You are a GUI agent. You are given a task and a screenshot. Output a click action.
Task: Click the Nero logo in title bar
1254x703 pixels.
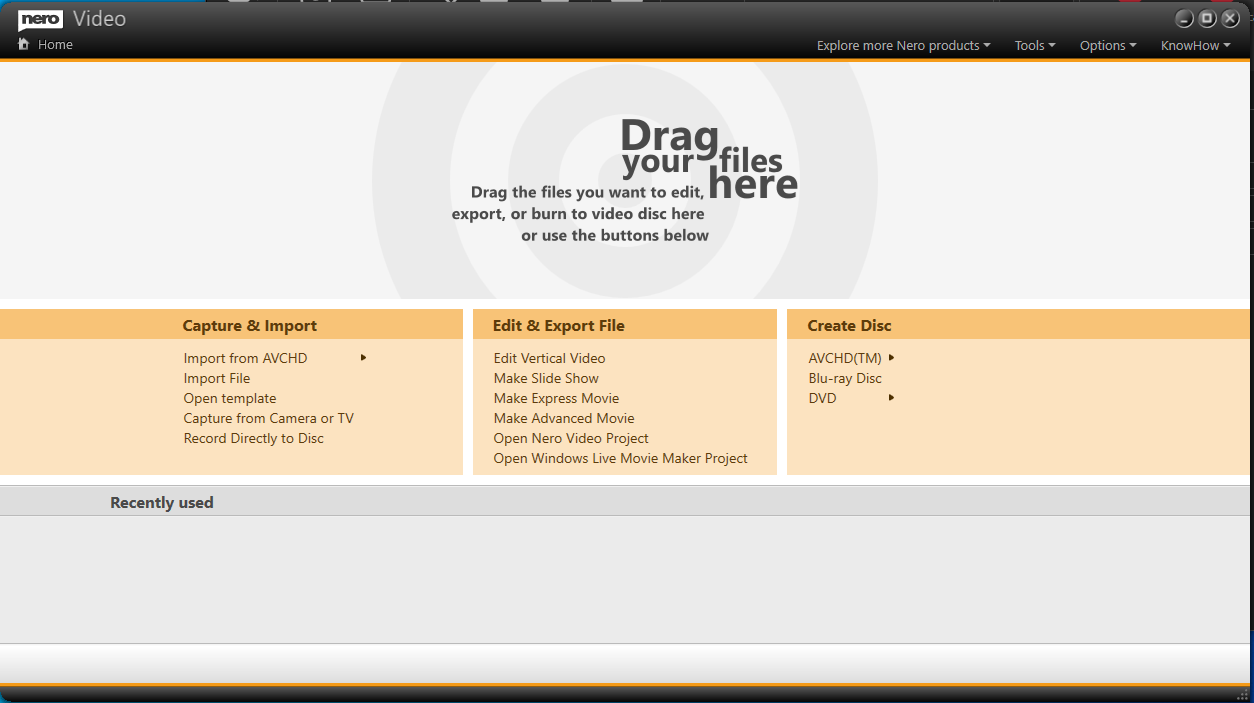40,19
